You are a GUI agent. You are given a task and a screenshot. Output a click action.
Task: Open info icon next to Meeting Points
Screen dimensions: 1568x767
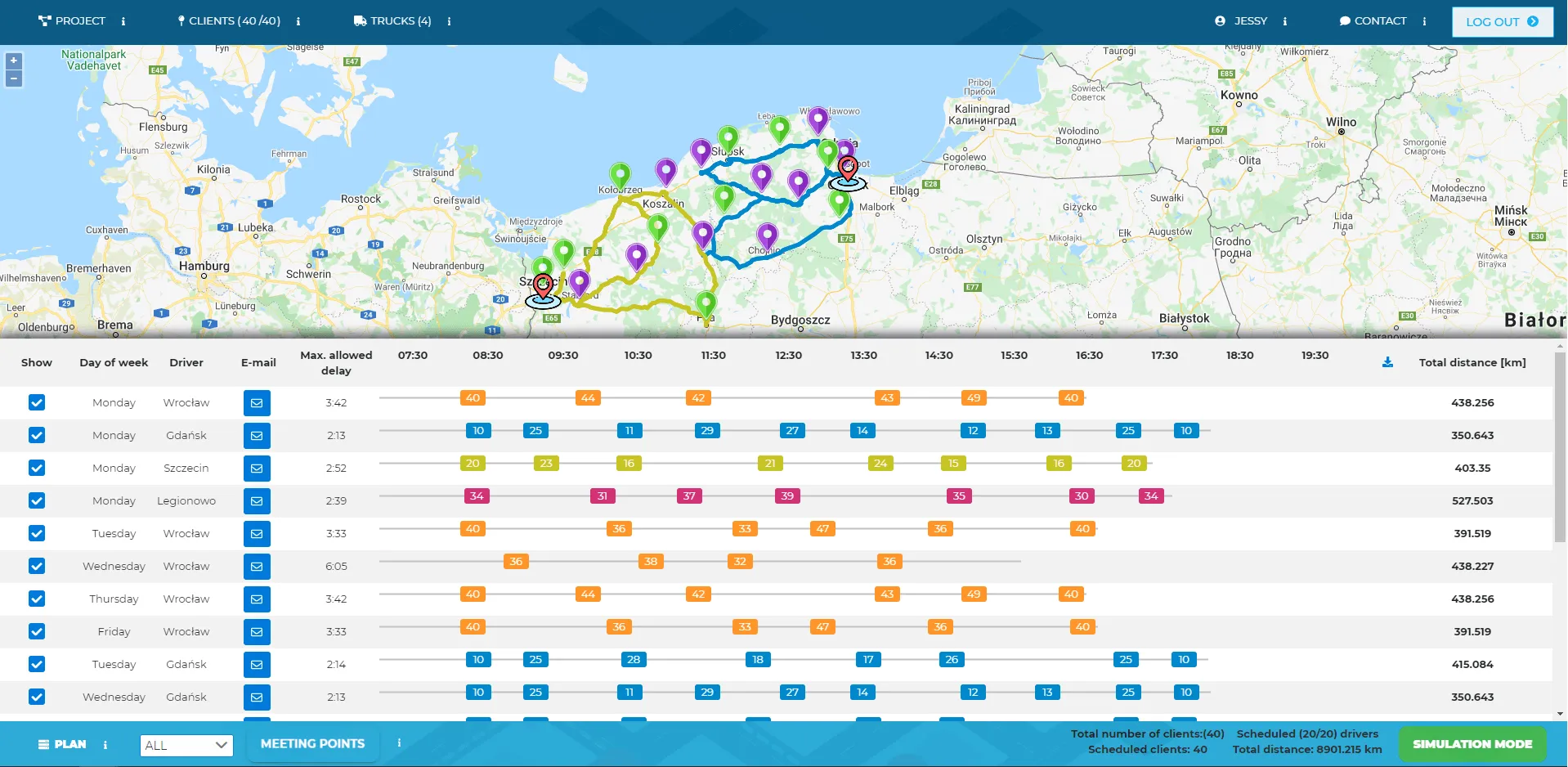[399, 742]
